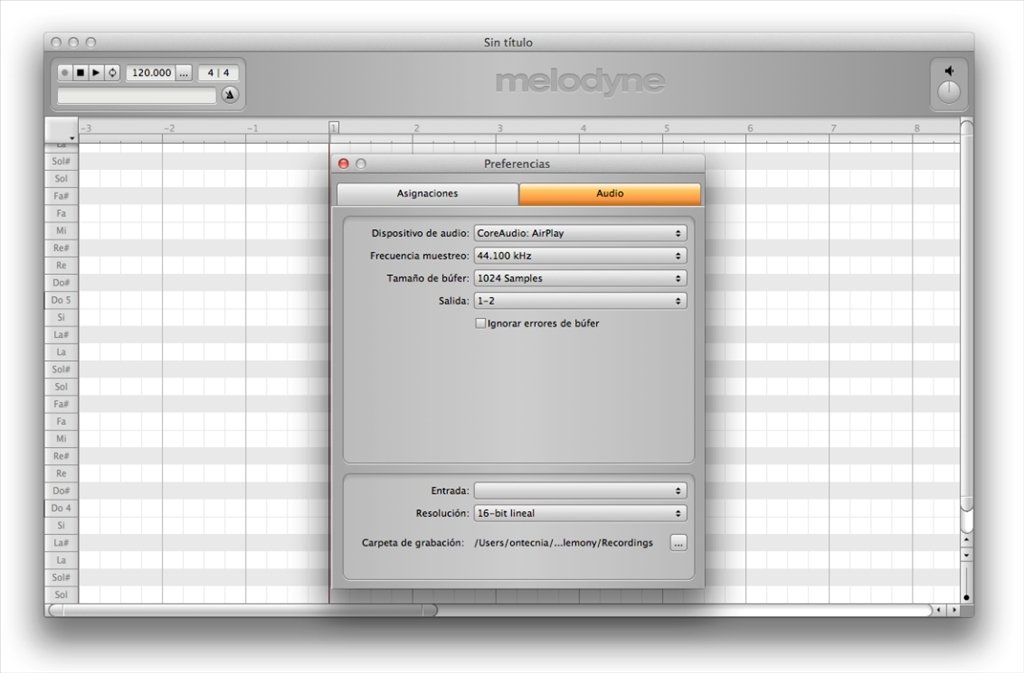Open the Resolución dropdown showing 16-bit lineal

pyautogui.click(x=580, y=514)
